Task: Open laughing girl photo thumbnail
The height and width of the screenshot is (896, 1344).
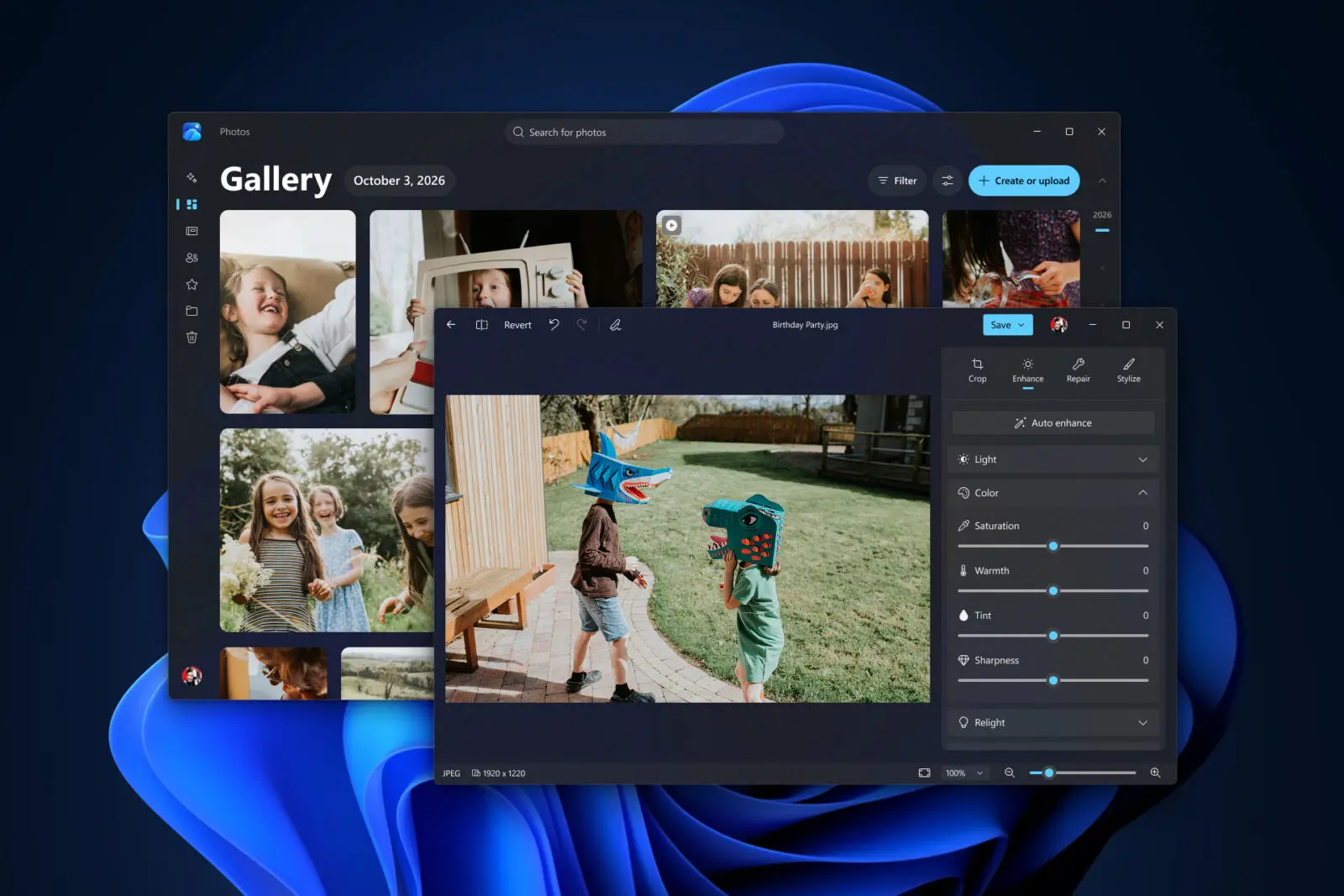Action: [287, 312]
